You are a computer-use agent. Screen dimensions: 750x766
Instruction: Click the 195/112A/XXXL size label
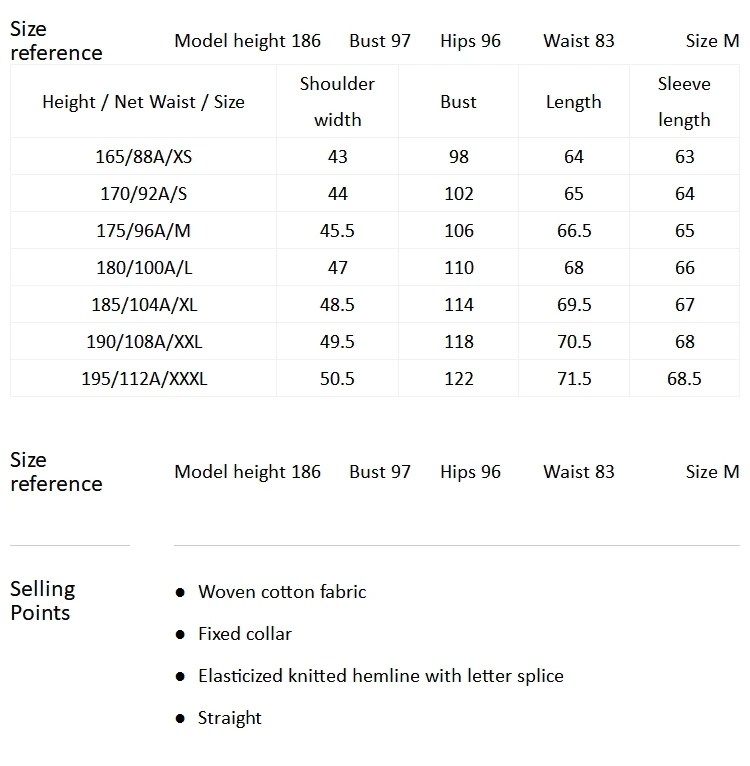click(144, 379)
